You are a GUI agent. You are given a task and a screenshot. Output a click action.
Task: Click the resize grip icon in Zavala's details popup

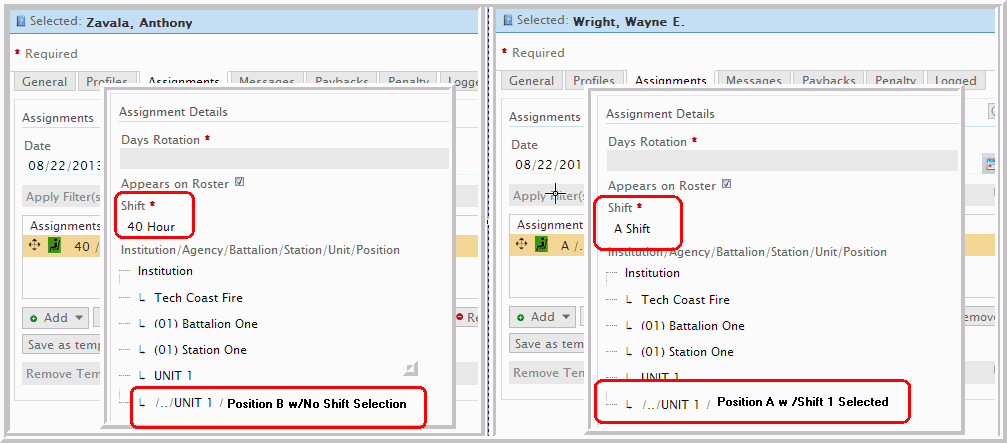pos(410,370)
